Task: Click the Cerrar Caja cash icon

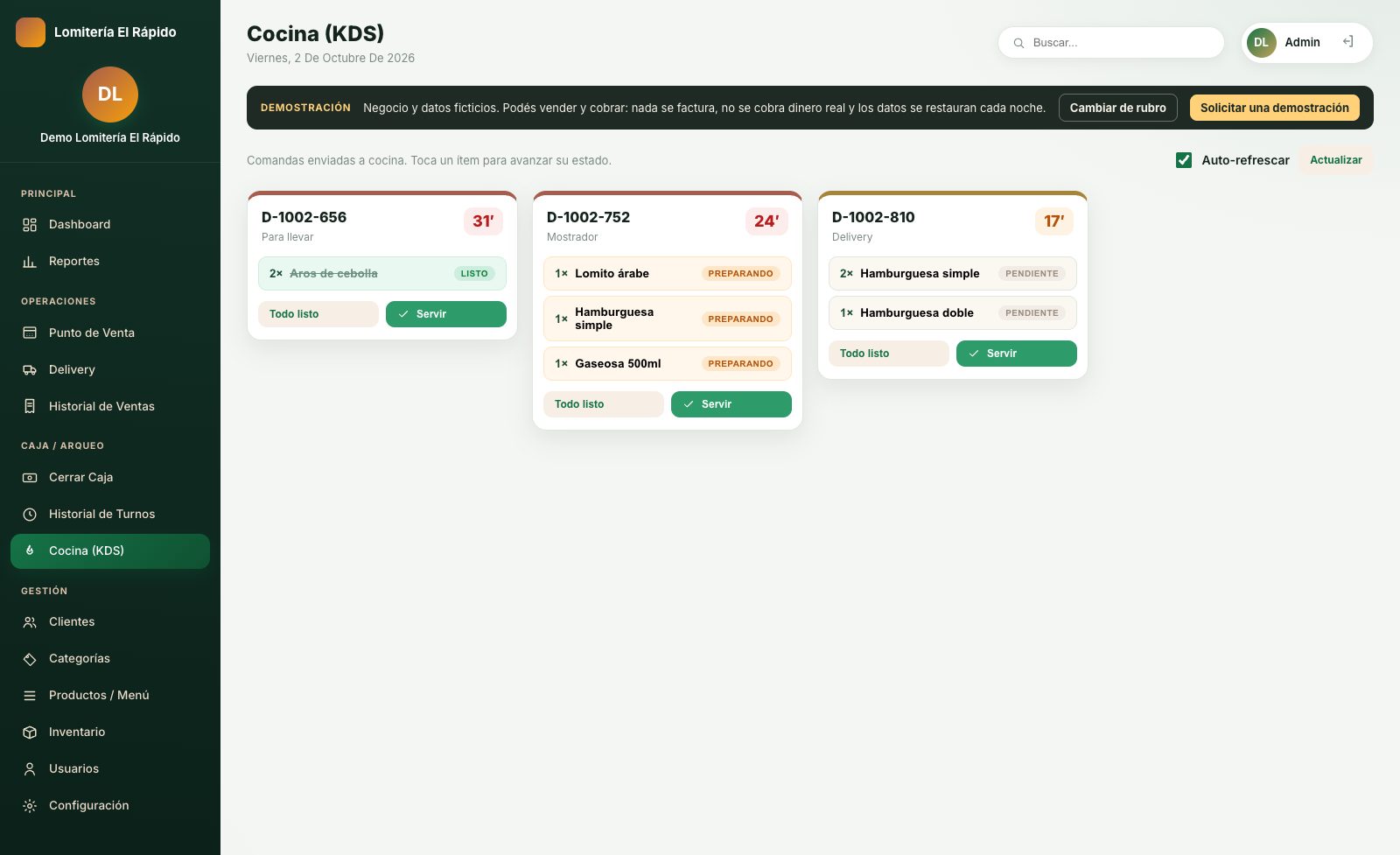Action: pos(30,478)
